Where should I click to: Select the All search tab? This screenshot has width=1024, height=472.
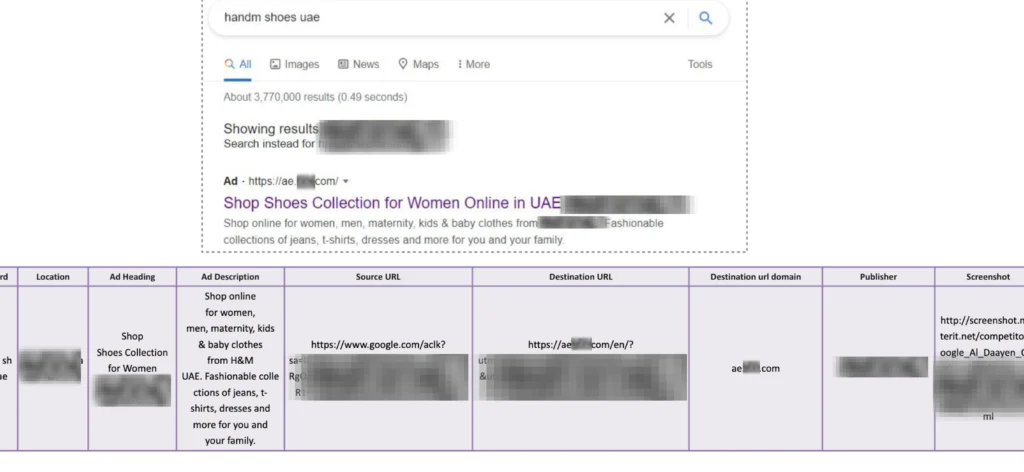click(x=238, y=64)
